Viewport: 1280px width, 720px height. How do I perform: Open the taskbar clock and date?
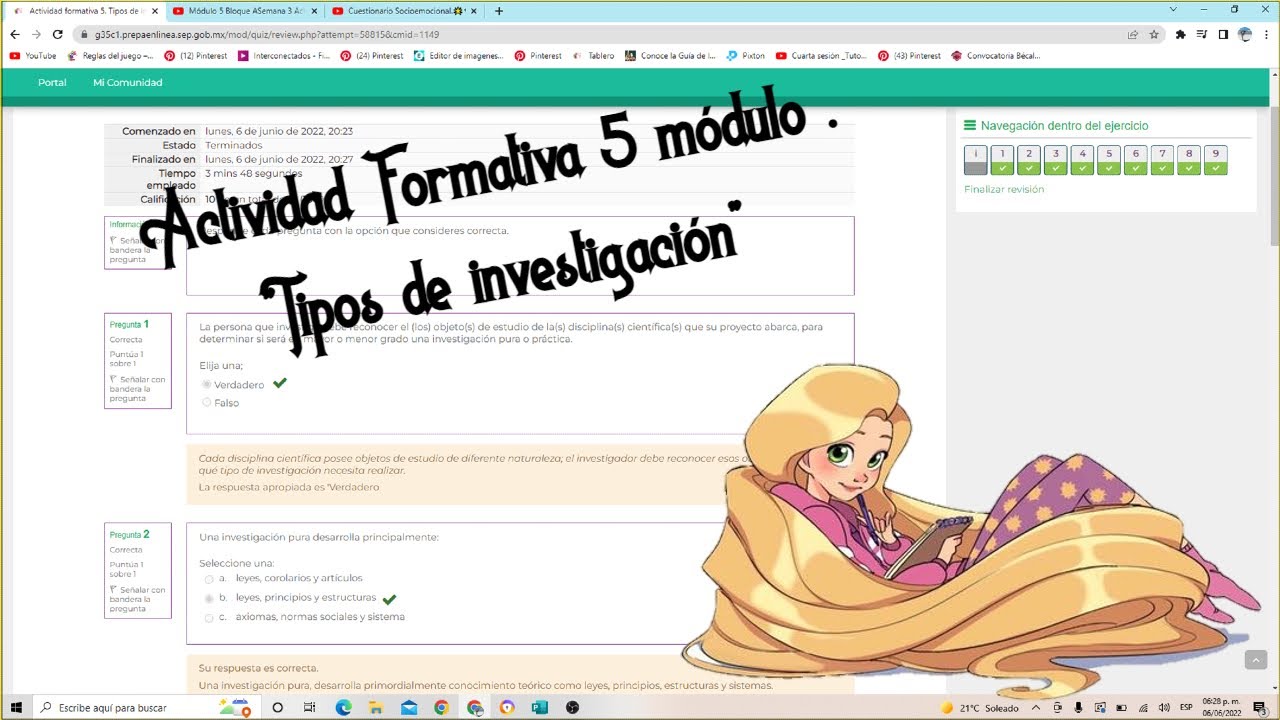click(x=1221, y=708)
